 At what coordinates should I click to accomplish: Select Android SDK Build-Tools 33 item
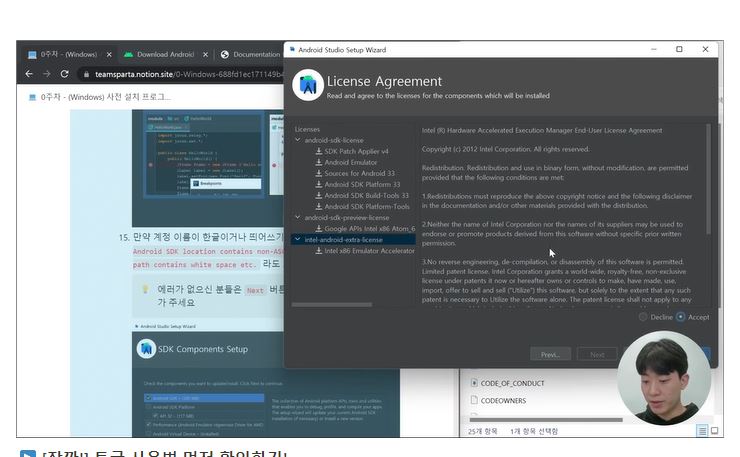pyautogui.click(x=367, y=195)
